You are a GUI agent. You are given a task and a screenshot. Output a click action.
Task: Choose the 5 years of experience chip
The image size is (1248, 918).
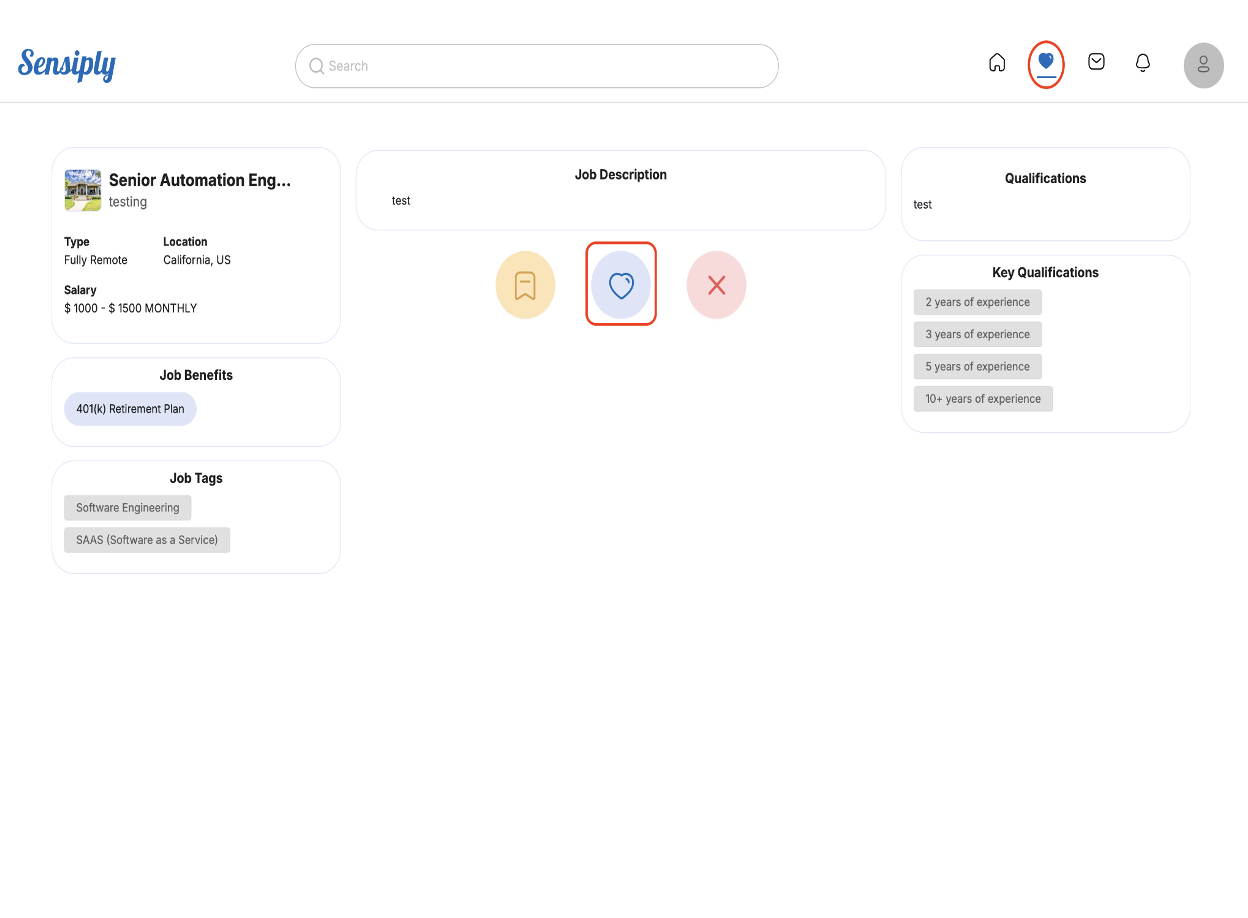pos(977,366)
